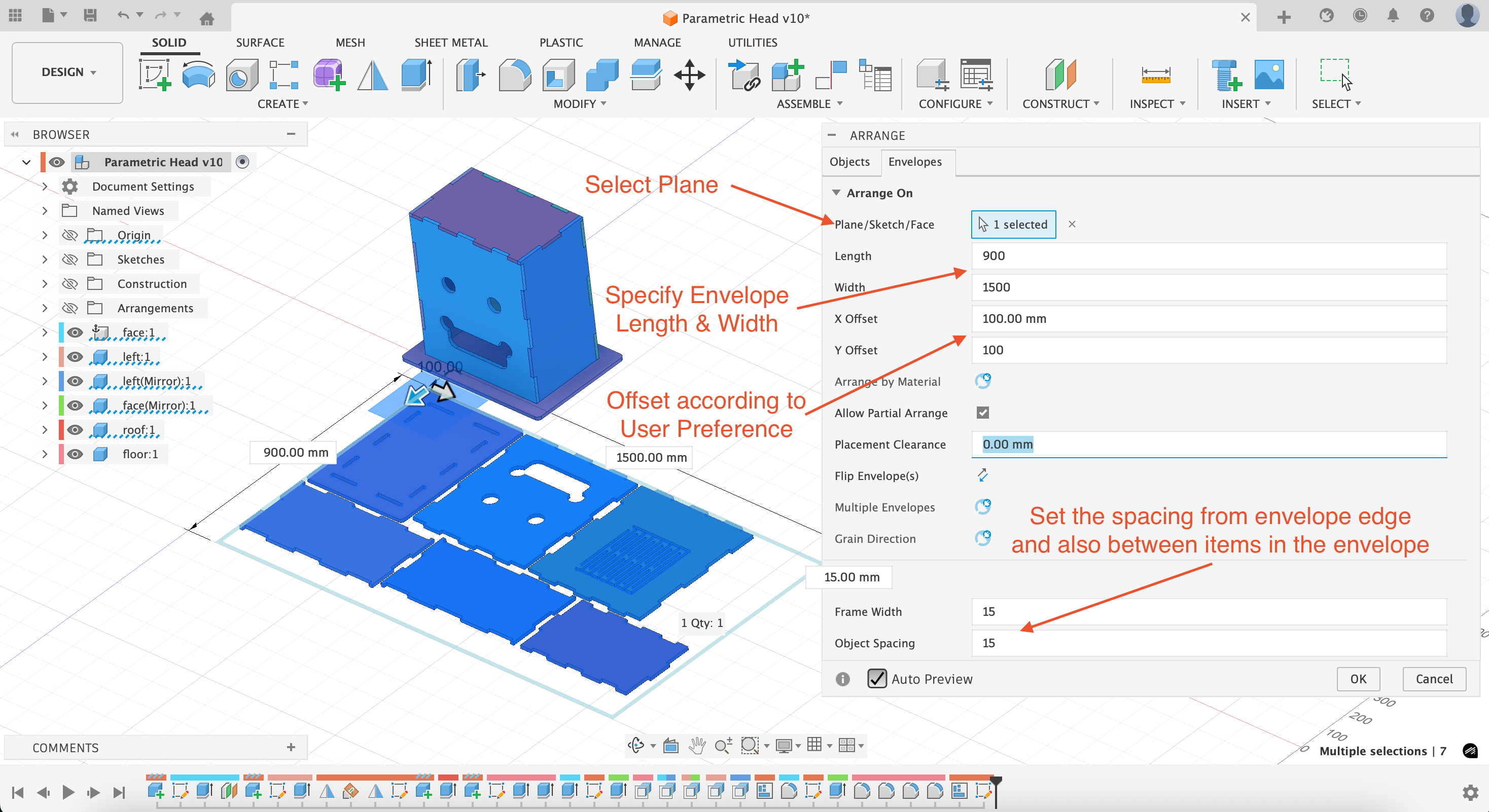Click the OK button in Arrange
The width and height of the screenshot is (1489, 812).
[x=1358, y=679]
